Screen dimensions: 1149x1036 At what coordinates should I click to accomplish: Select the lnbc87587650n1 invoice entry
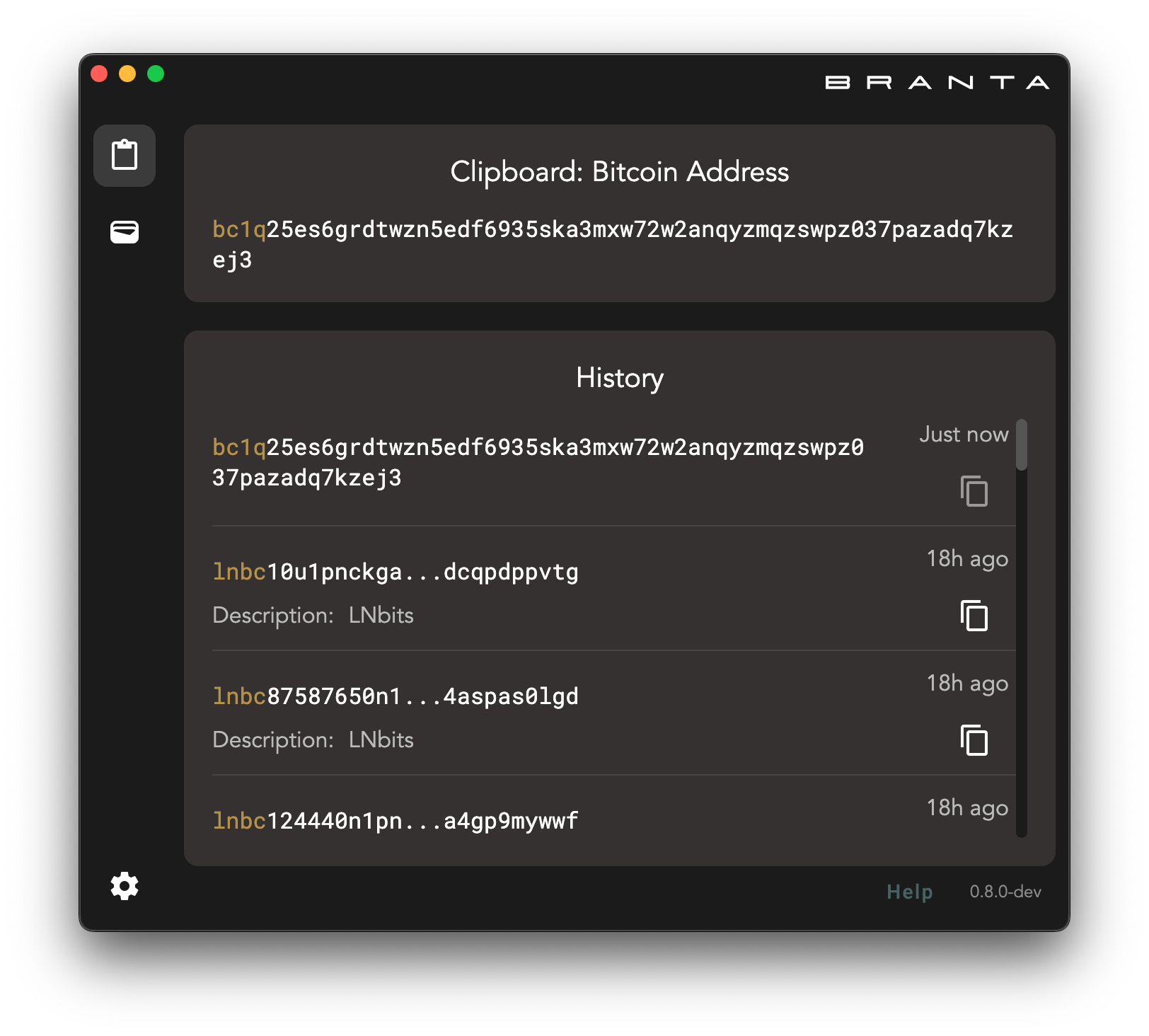pos(395,696)
